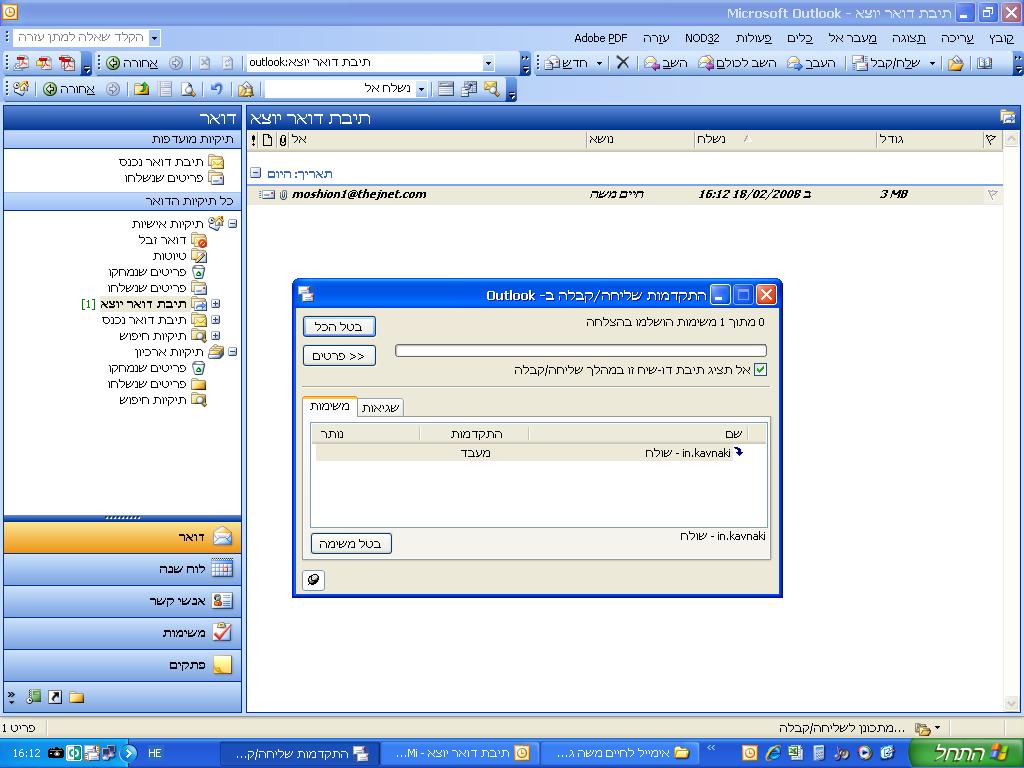Expand the Outbox (תיבת דואר יוצא) folder node
Image resolution: width=1024 pixels, height=768 pixels.
click(x=216, y=304)
